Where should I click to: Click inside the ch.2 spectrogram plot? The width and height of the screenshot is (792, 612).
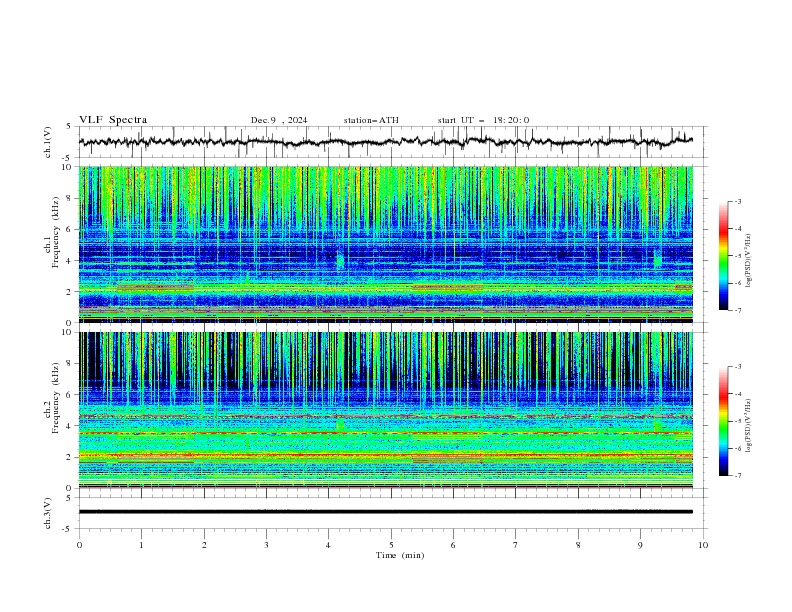point(386,410)
